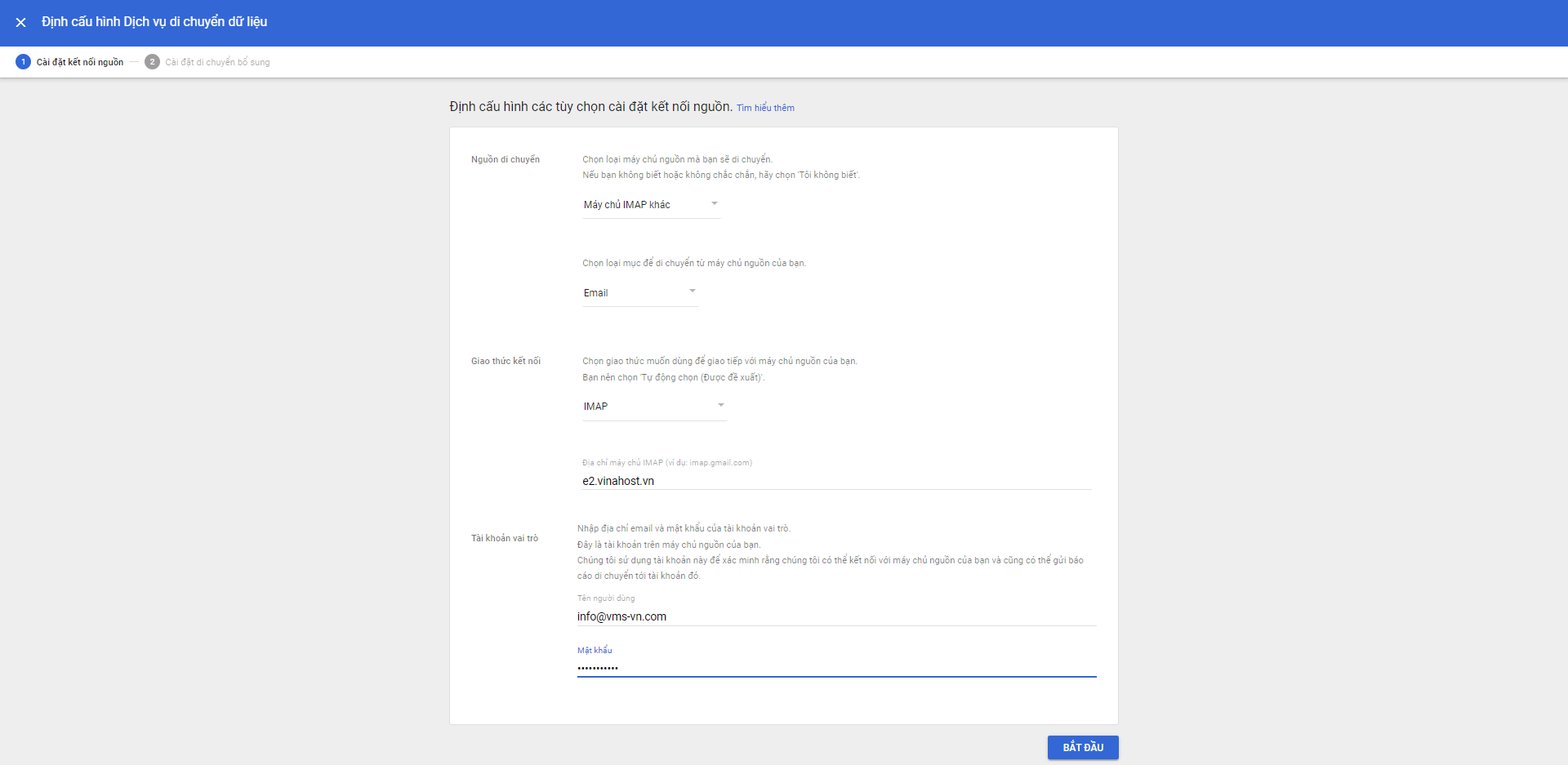The image size is (1568, 765).
Task: Click the 'Mật khẩu' field label
Action: point(595,651)
